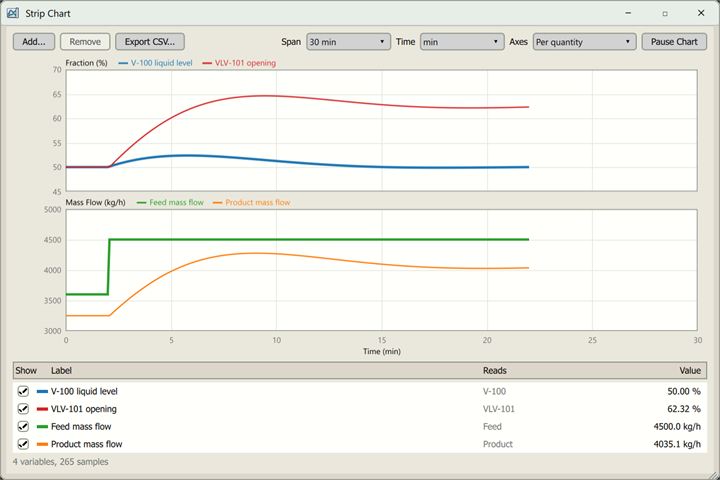Click the Label column header
The height and width of the screenshot is (480, 720).
pos(61,371)
